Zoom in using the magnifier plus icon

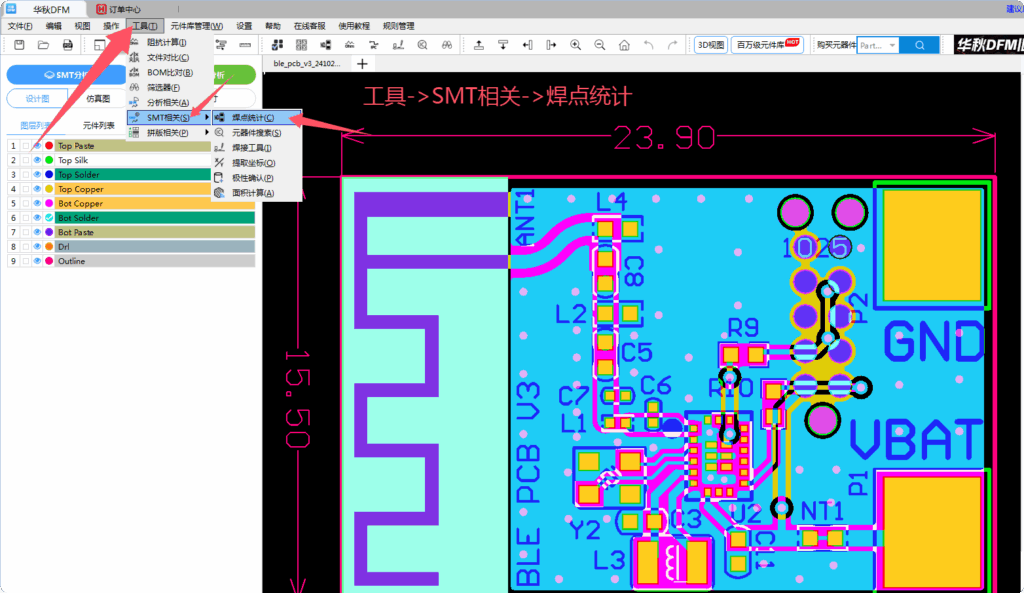coord(575,45)
